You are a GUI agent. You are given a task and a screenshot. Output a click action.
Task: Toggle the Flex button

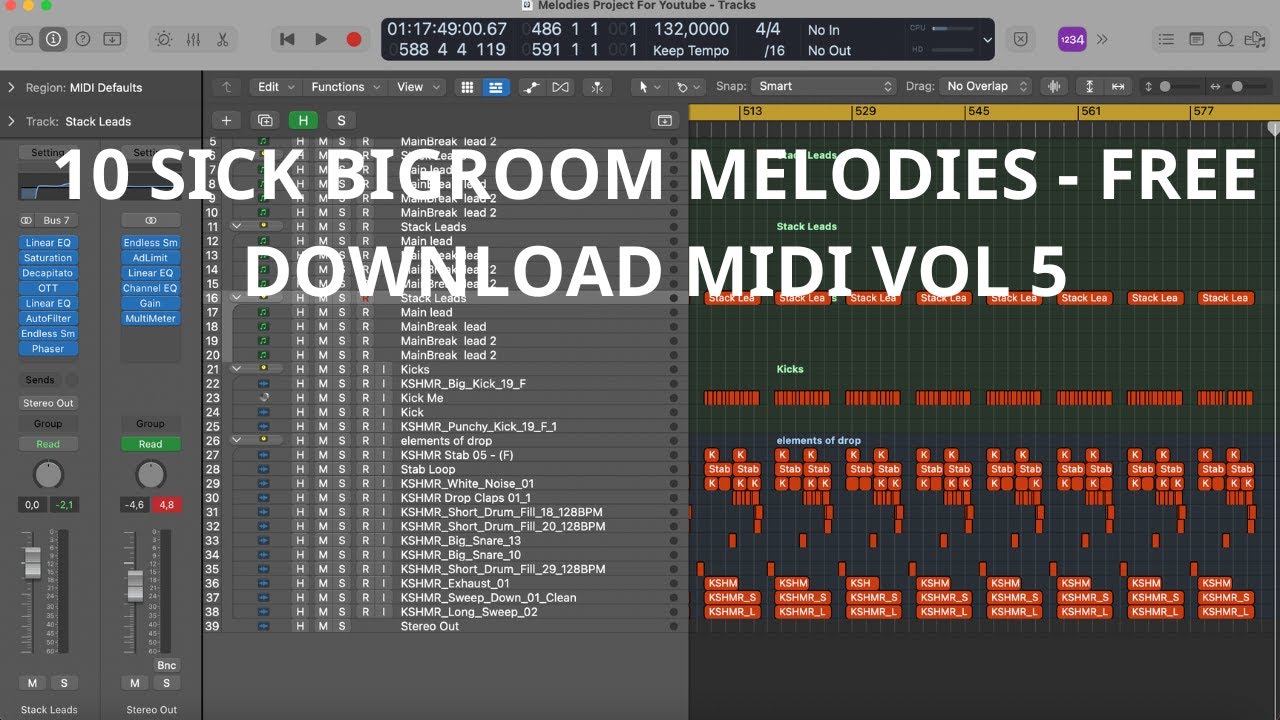[x=560, y=87]
